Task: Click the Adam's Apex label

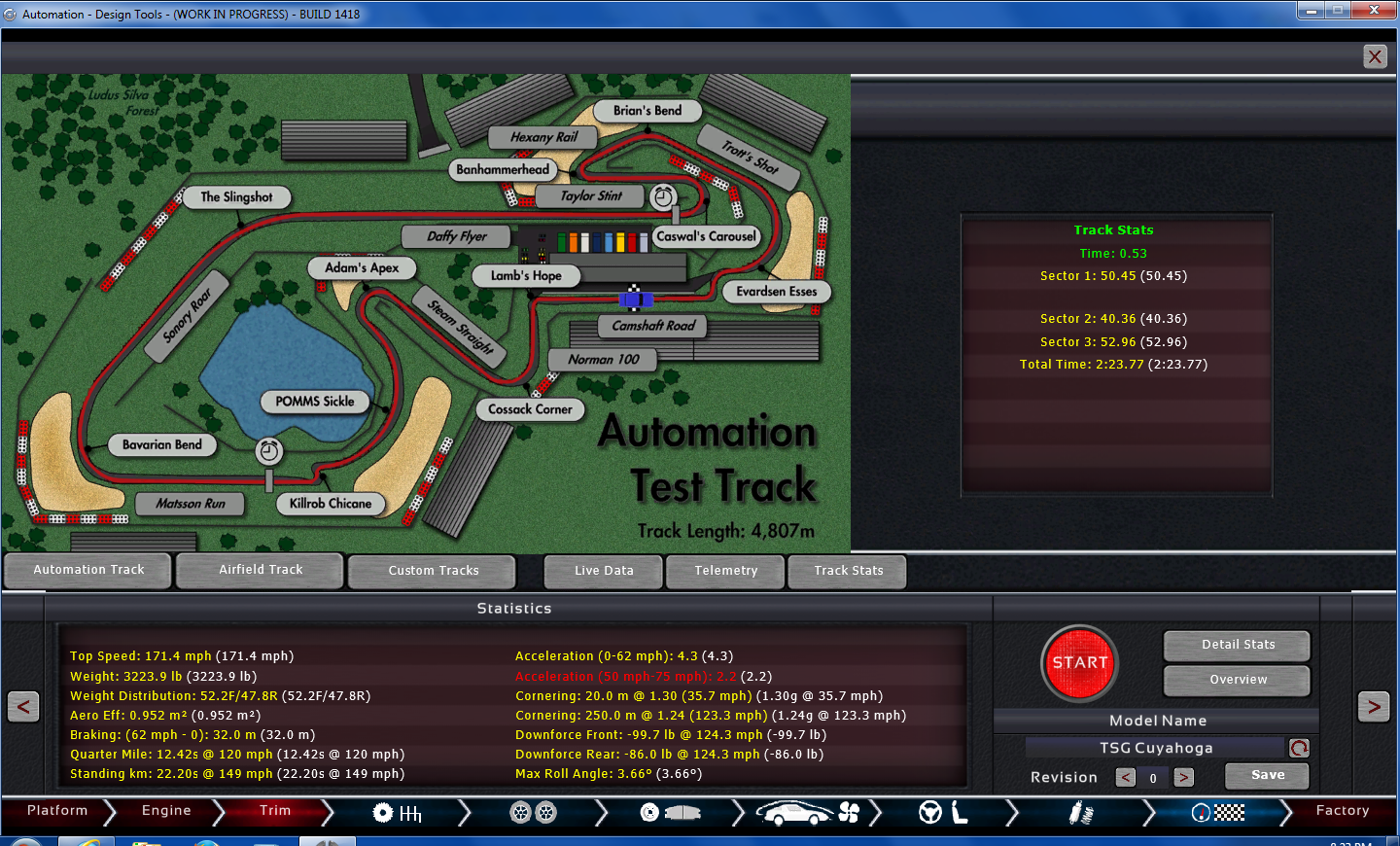Action: 362,267
